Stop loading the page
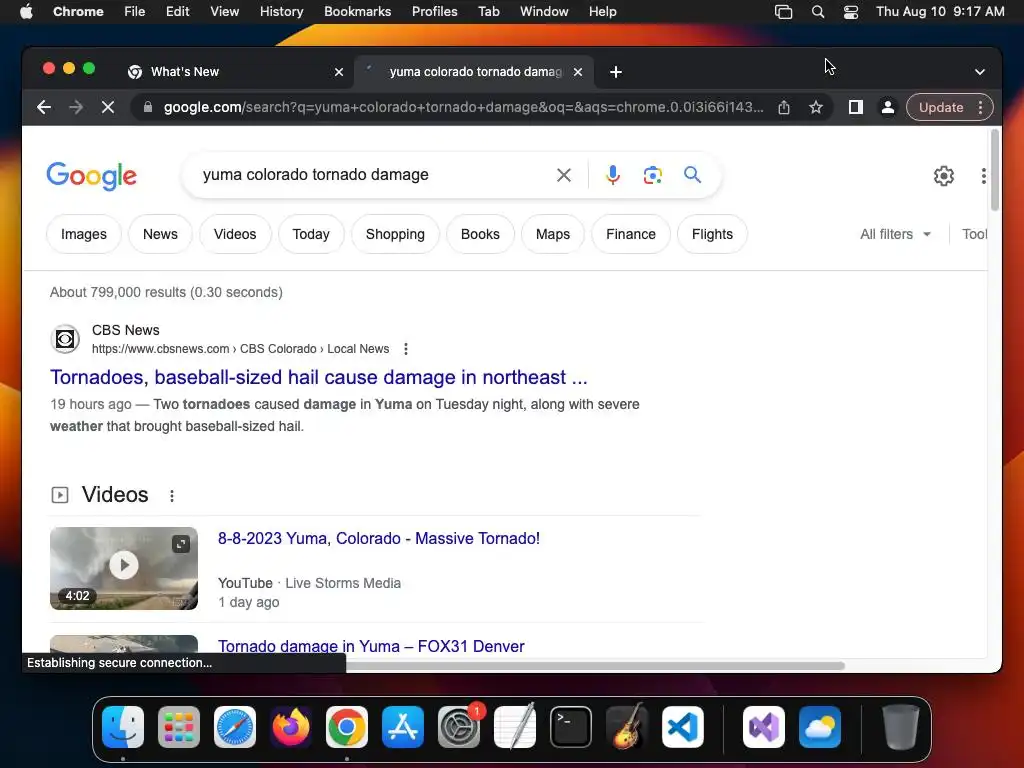1024x768 pixels. pyautogui.click(x=108, y=107)
